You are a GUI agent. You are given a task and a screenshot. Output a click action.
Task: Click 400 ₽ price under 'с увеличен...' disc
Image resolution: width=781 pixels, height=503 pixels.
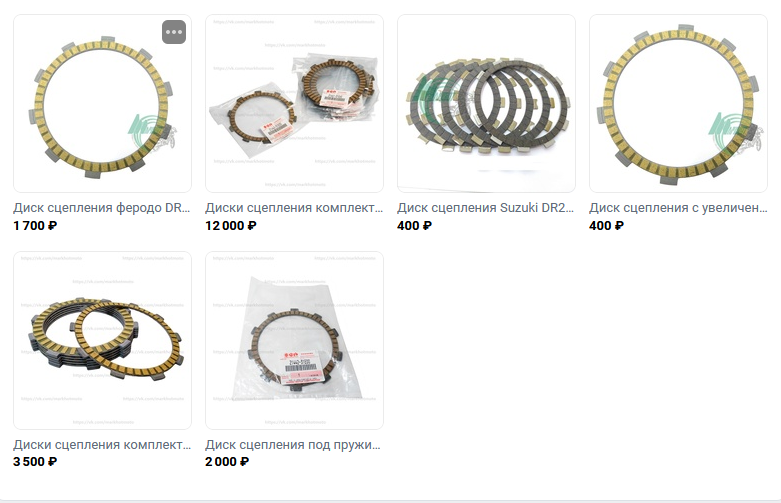[606, 226]
